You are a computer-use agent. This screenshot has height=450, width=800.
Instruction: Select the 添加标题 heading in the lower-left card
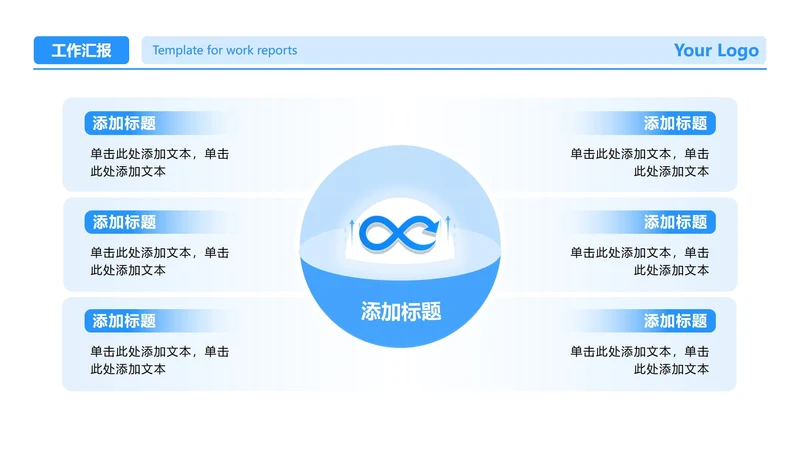pos(124,321)
